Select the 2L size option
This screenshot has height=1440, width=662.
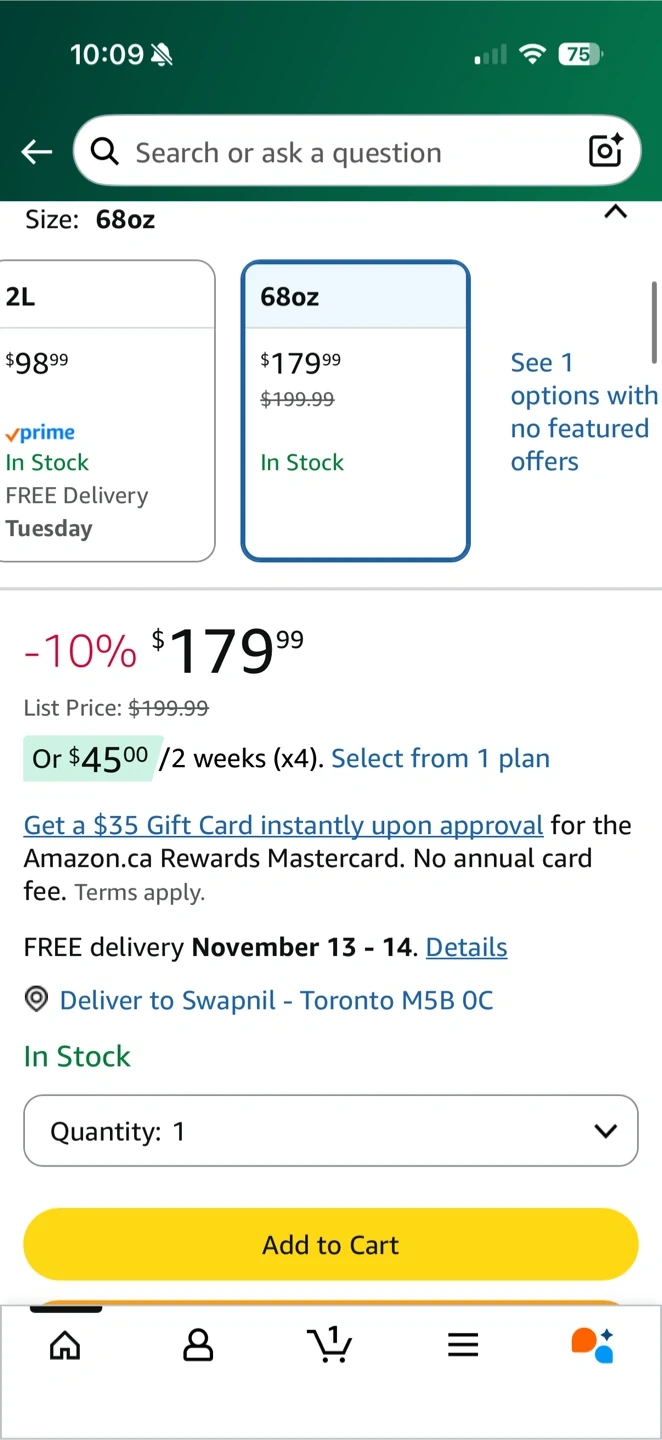[x=106, y=410]
